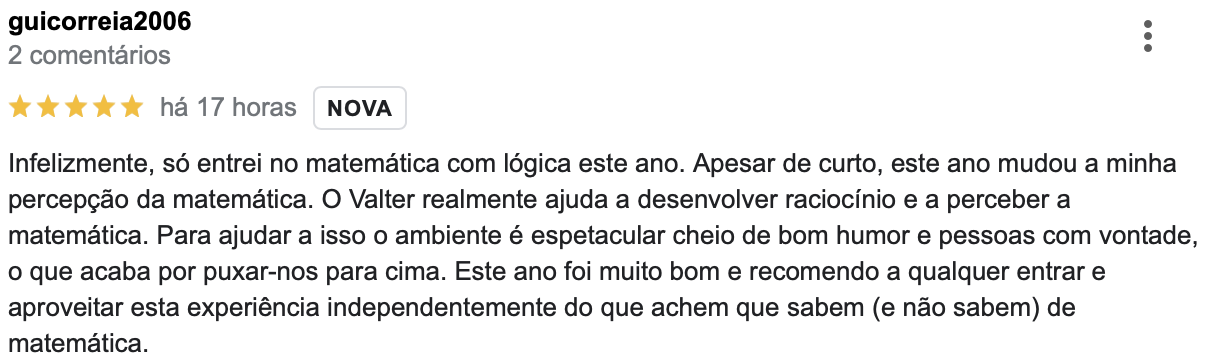
Task: Open the three-dot review options menu
Action: click(1148, 36)
